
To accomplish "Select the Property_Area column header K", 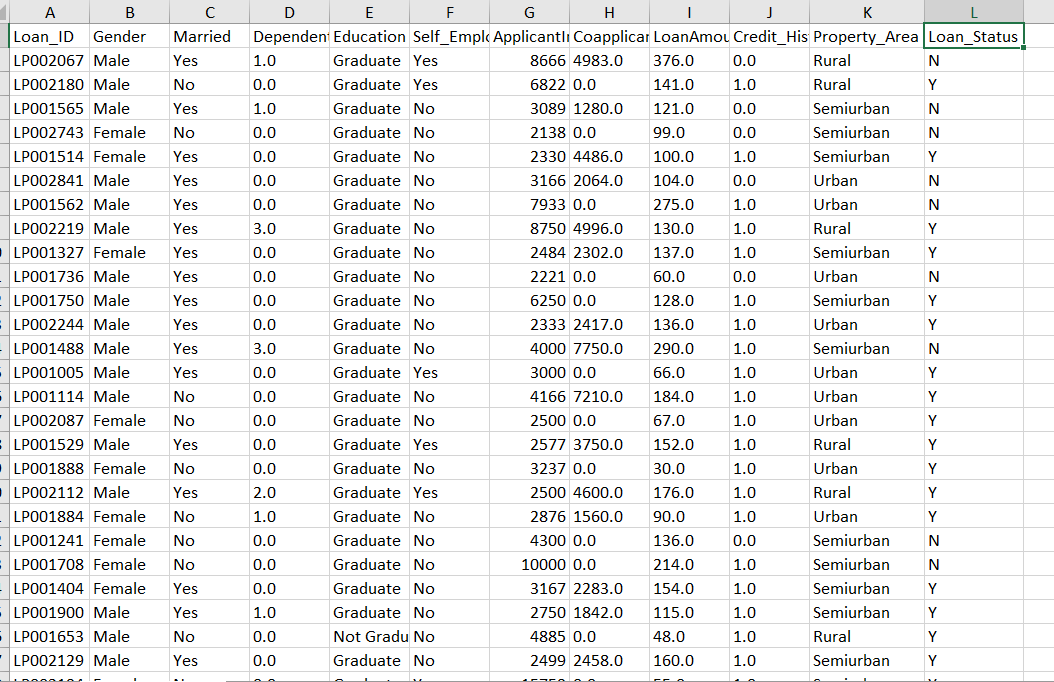I will tap(866, 12).
